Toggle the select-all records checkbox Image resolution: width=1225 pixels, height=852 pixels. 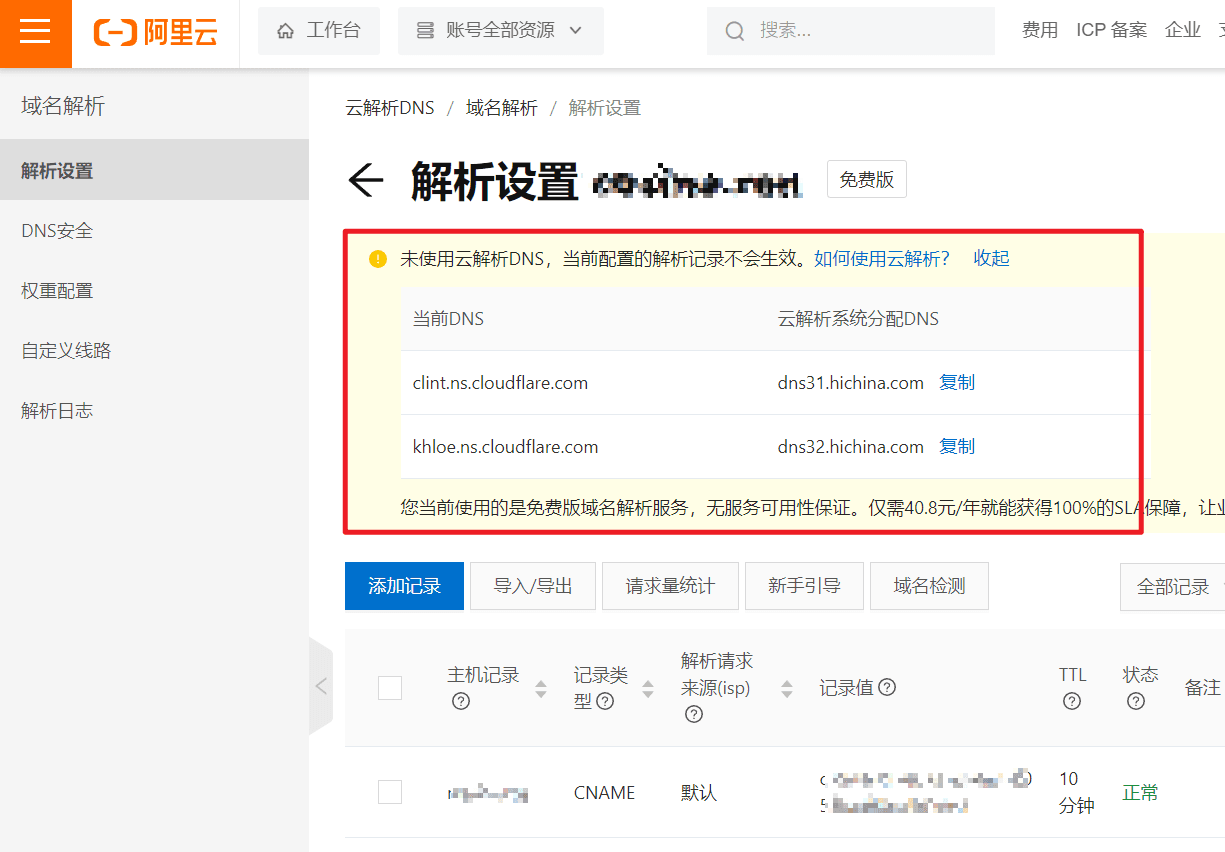click(x=390, y=688)
